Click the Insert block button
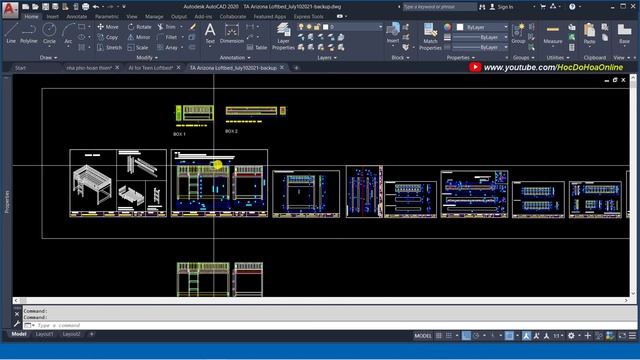 393,33
